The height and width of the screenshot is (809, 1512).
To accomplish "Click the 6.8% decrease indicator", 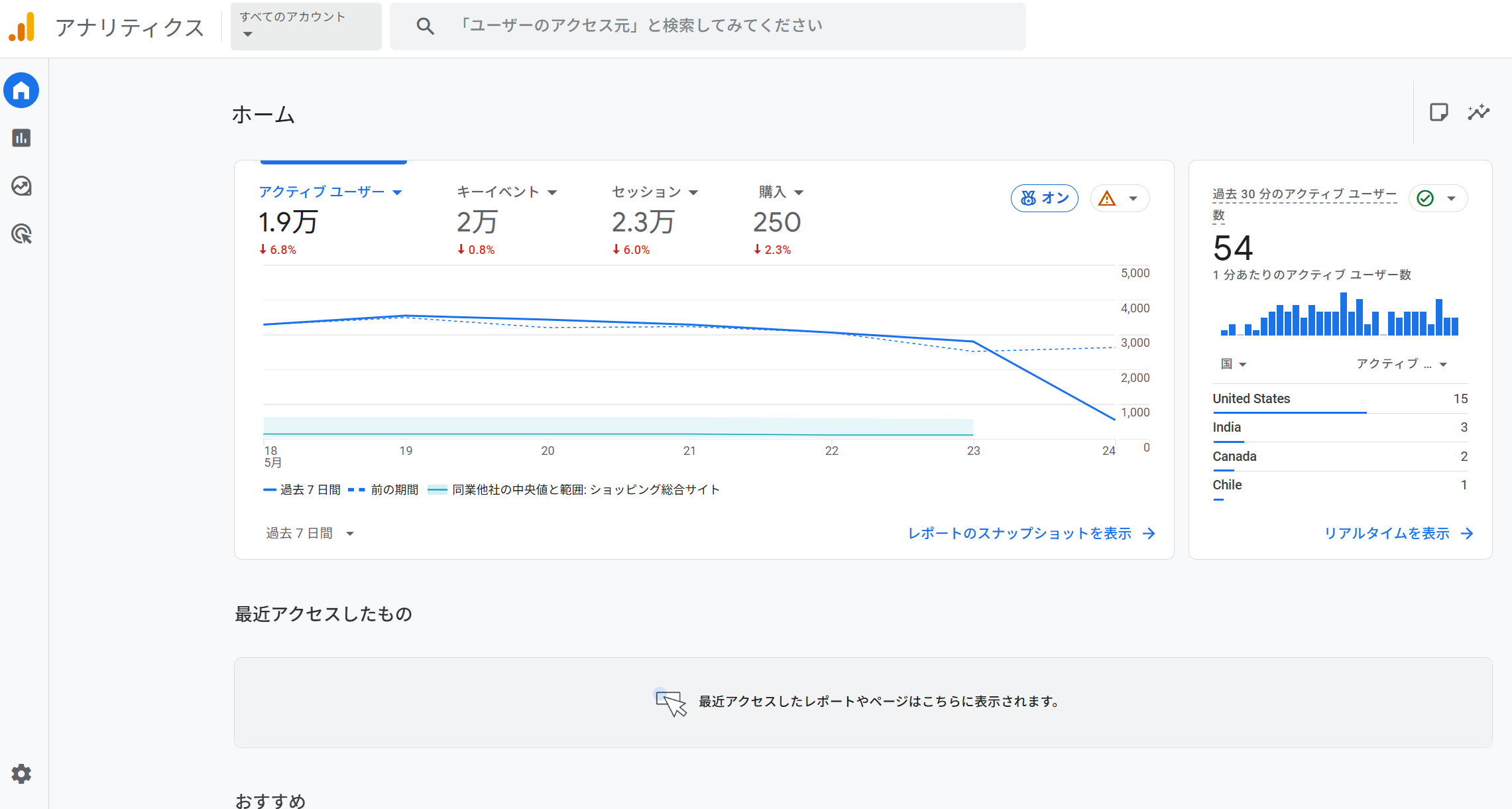I will point(278,250).
